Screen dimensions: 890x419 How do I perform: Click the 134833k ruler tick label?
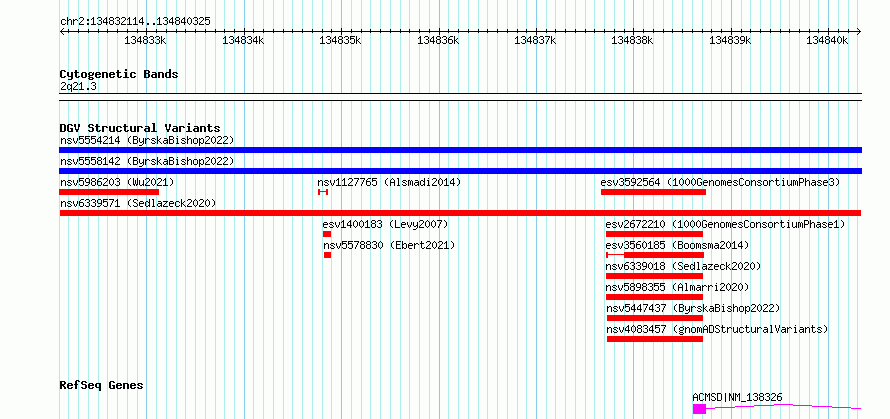[145, 41]
